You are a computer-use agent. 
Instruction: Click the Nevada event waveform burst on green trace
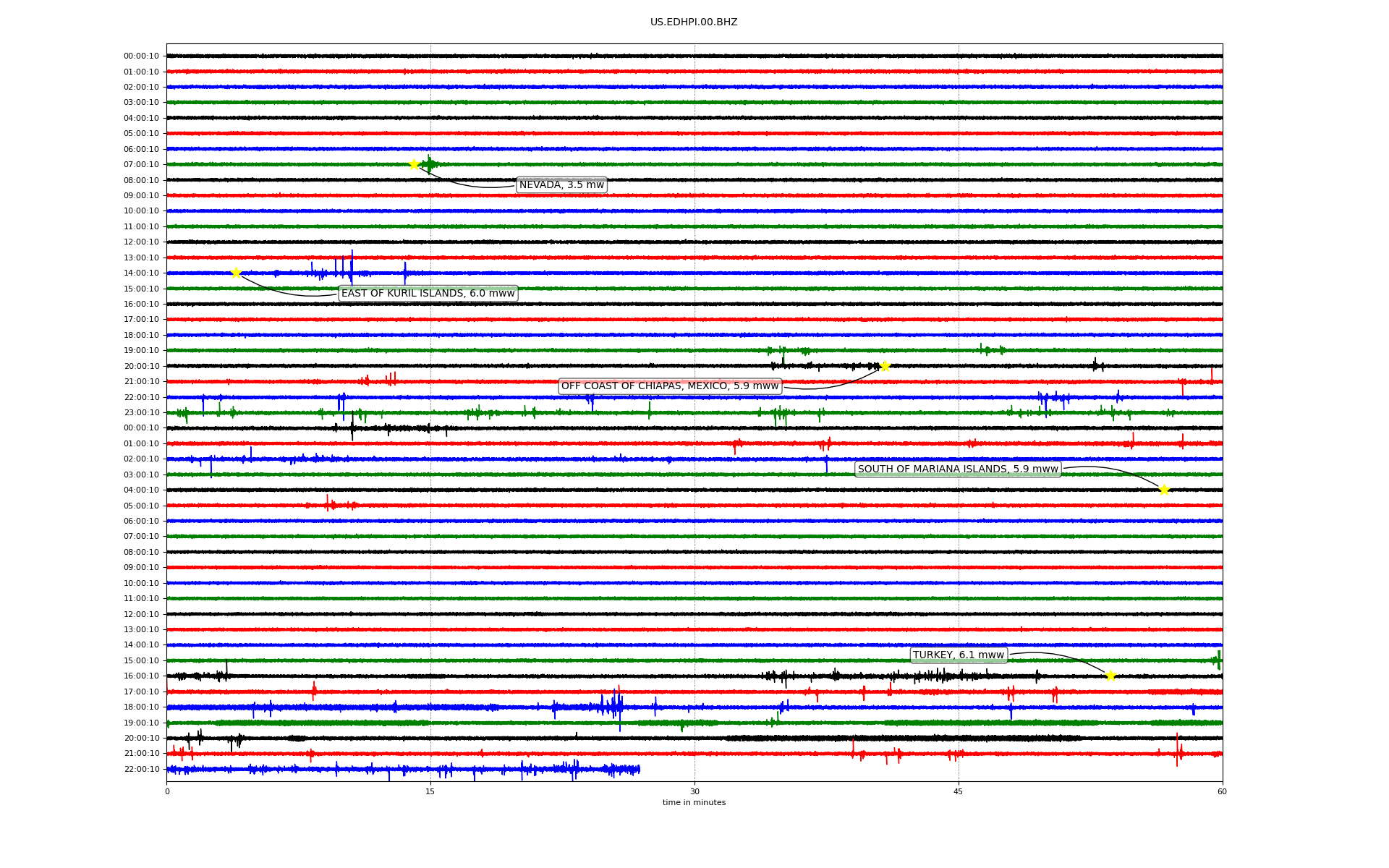430,164
